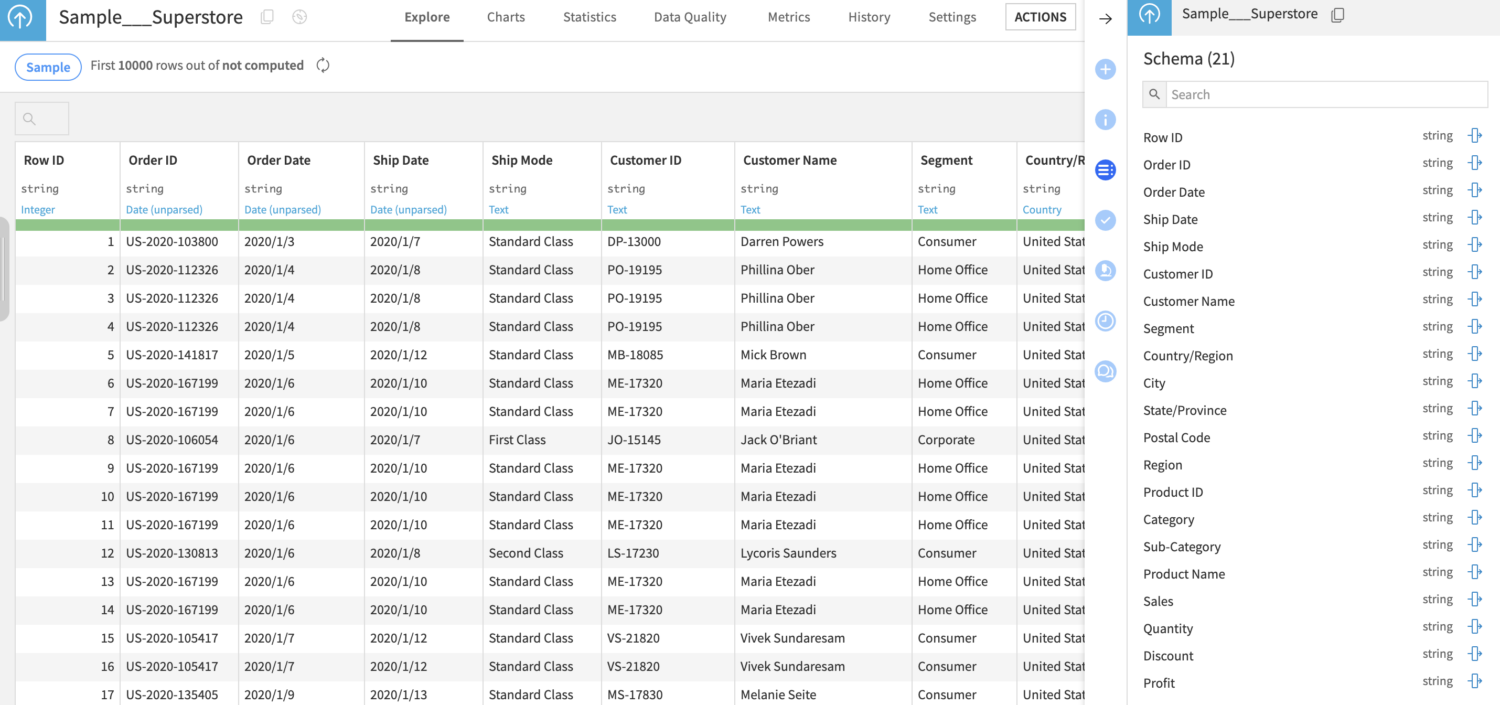Click the dataset upload icon at top left

[x=21, y=18]
